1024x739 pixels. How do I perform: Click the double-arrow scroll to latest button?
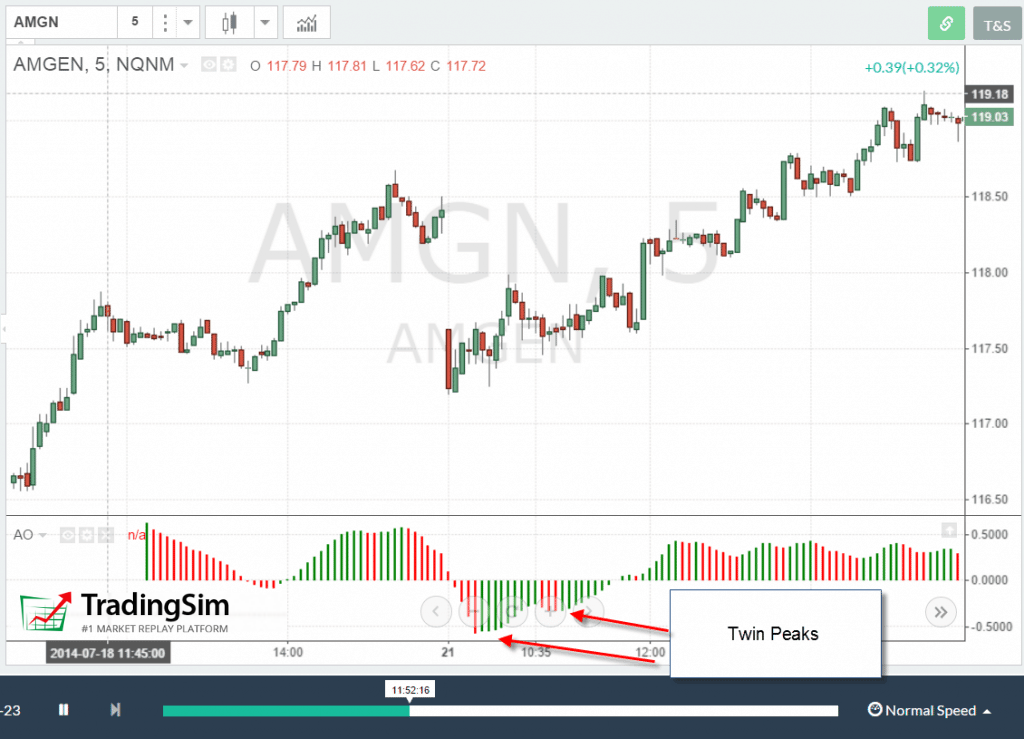tap(940, 611)
